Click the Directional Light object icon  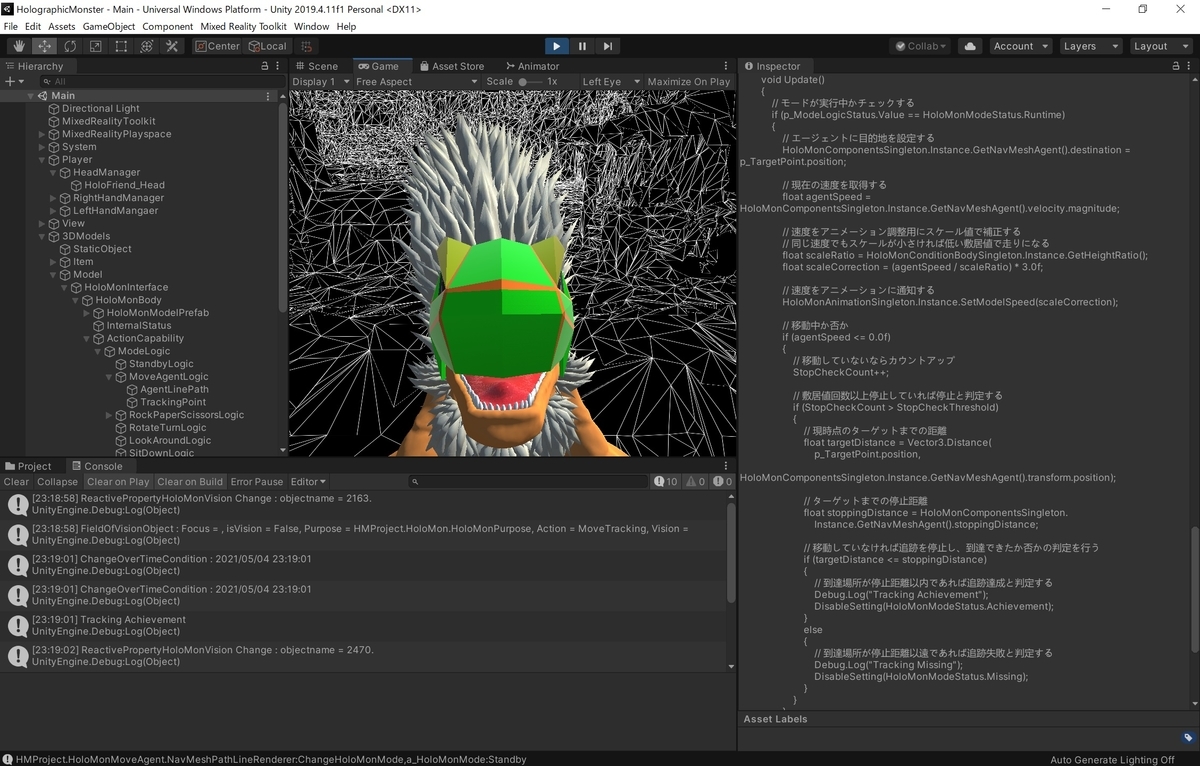point(54,108)
